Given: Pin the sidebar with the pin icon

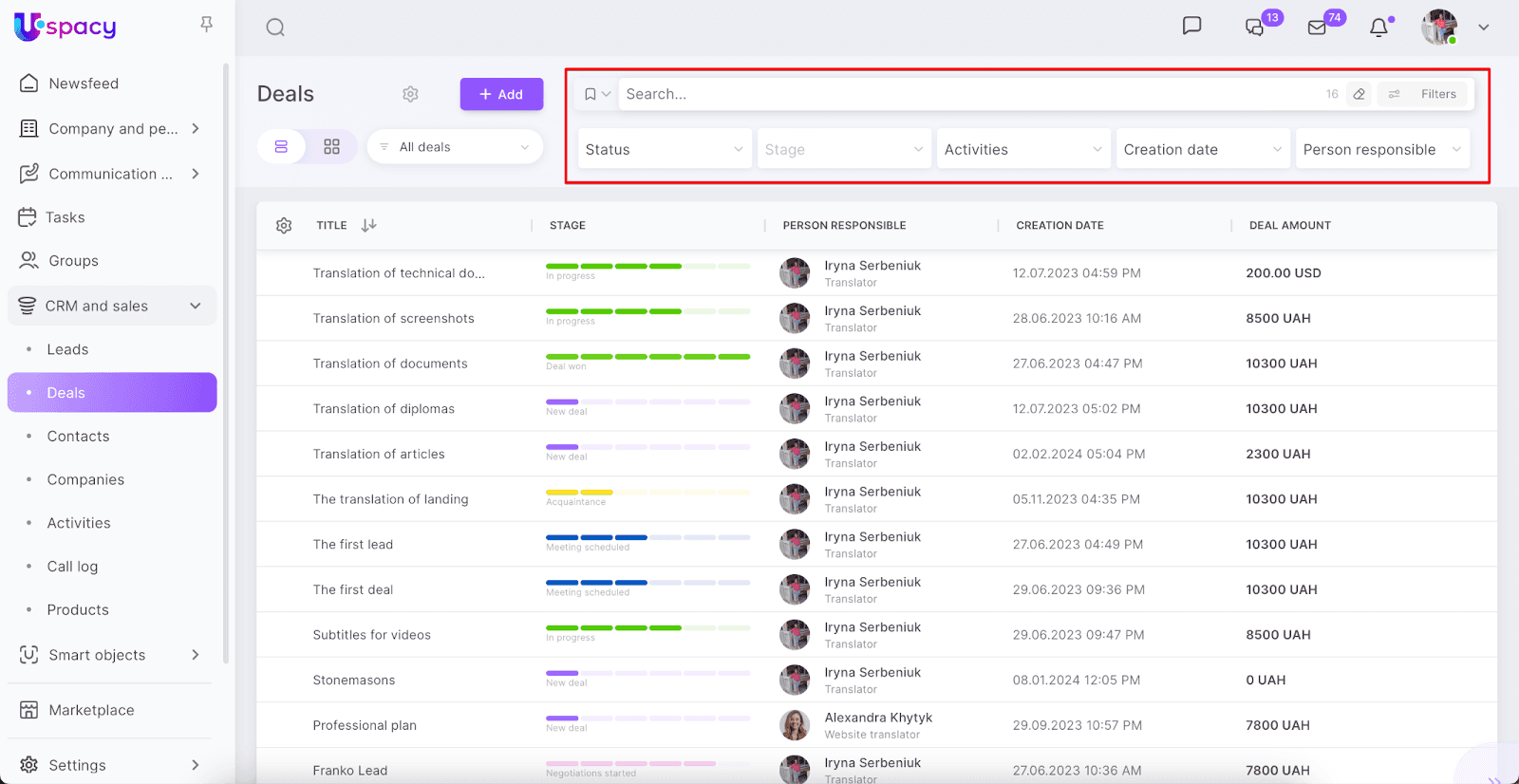Looking at the screenshot, I should point(206,25).
